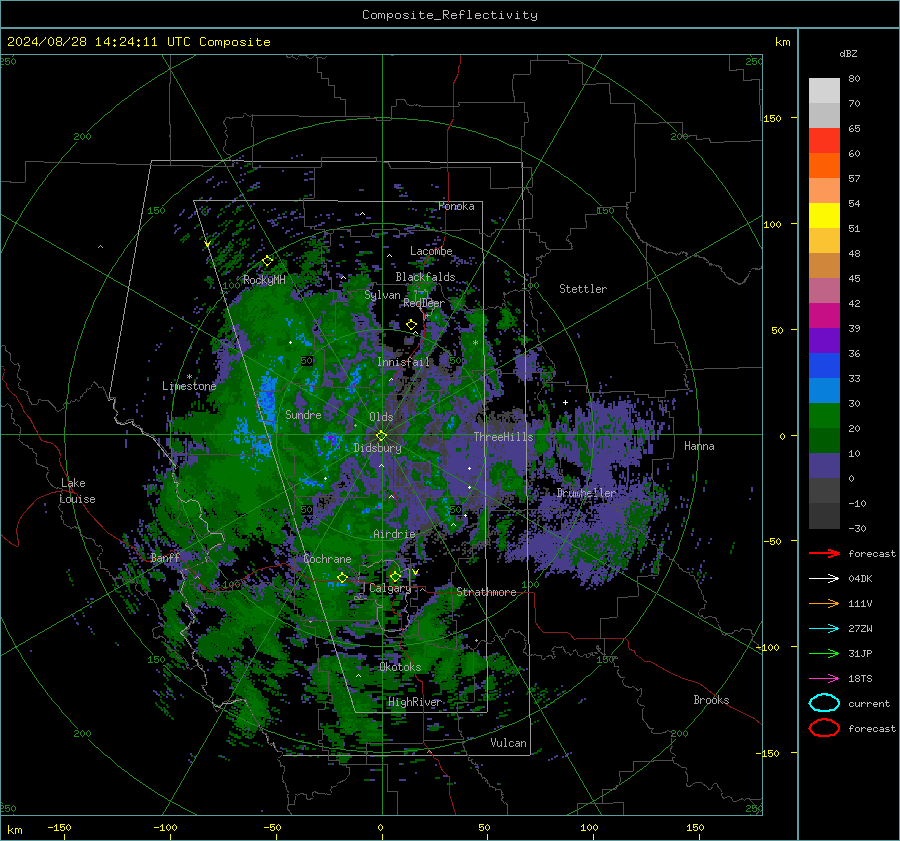900x841 pixels.
Task: Click the Strathmore label
Action: pos(486,592)
